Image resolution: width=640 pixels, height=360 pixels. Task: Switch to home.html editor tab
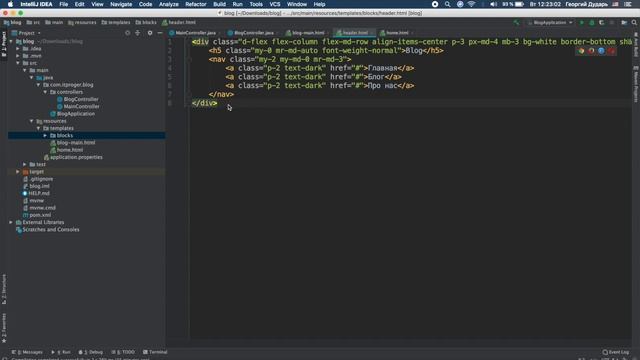pyautogui.click(x=397, y=33)
